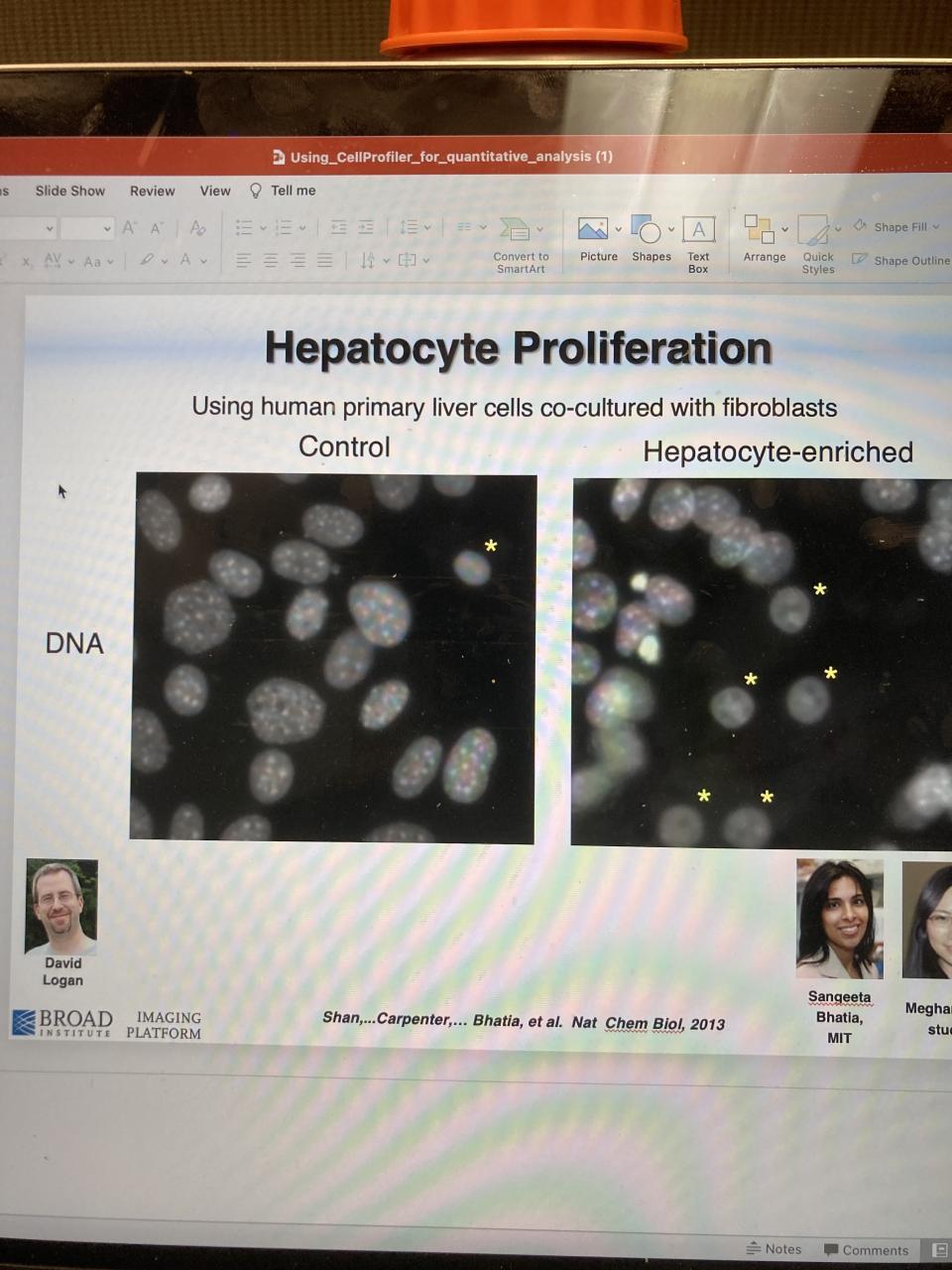
Task: Select the Imaging Platform text
Action: point(164,1025)
